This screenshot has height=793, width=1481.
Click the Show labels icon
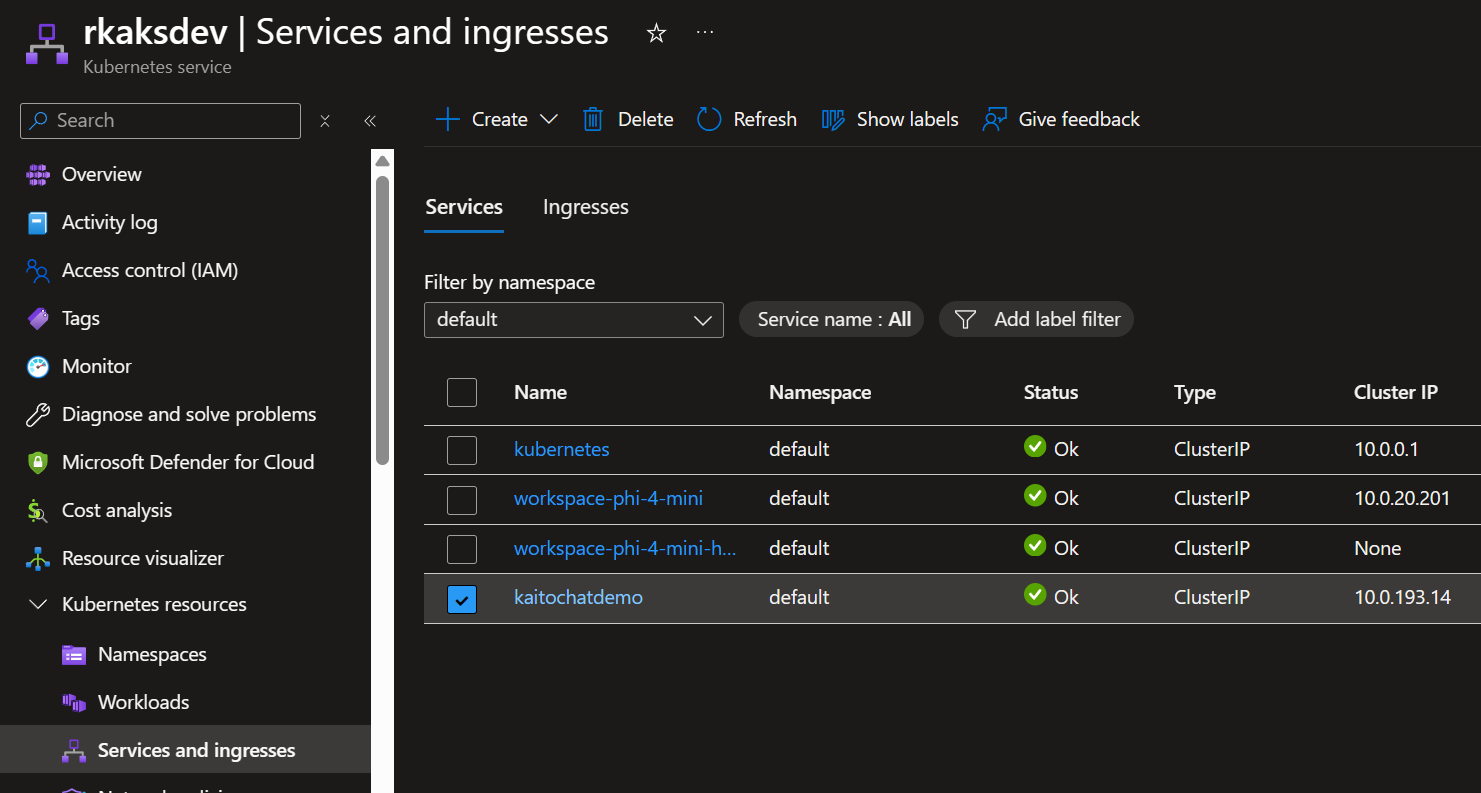(833, 120)
